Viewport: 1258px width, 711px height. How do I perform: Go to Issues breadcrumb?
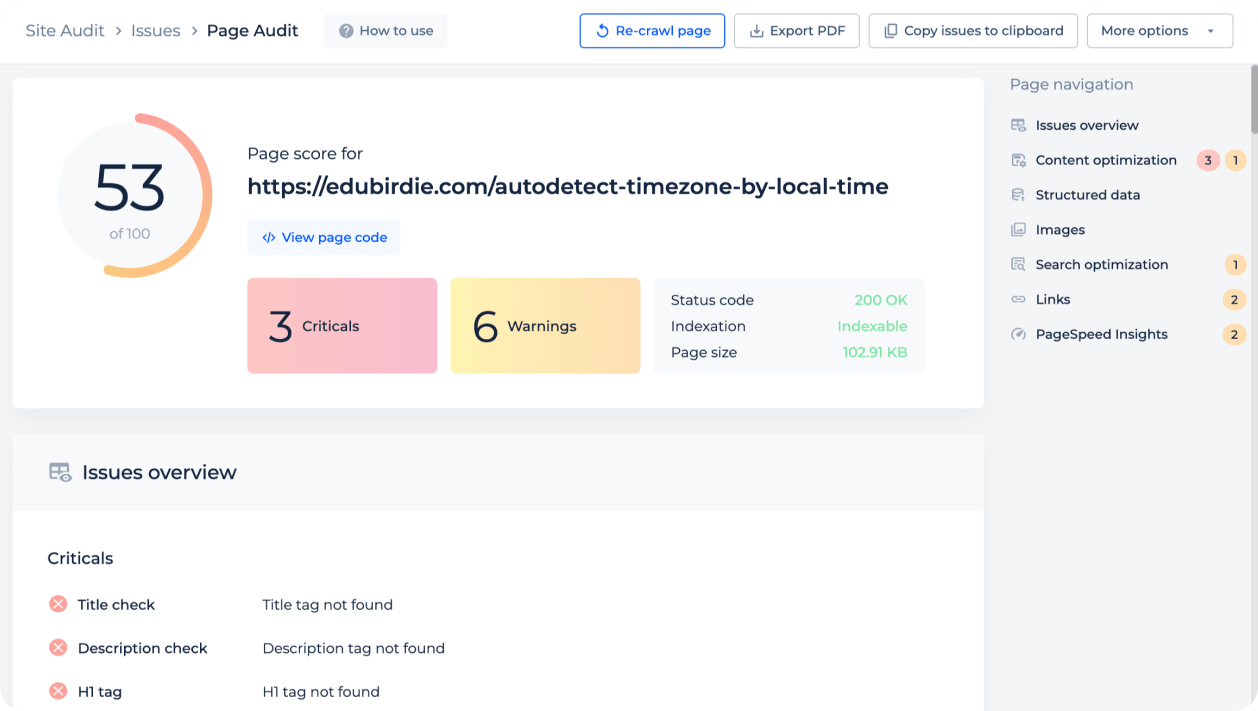pos(155,31)
